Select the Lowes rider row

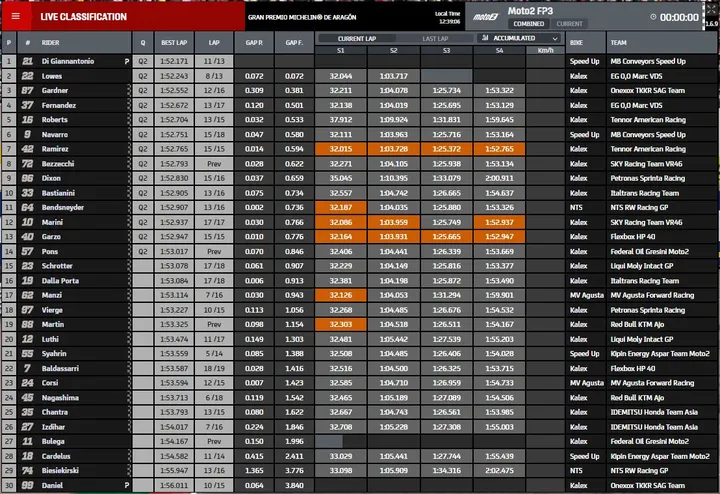pos(358,76)
